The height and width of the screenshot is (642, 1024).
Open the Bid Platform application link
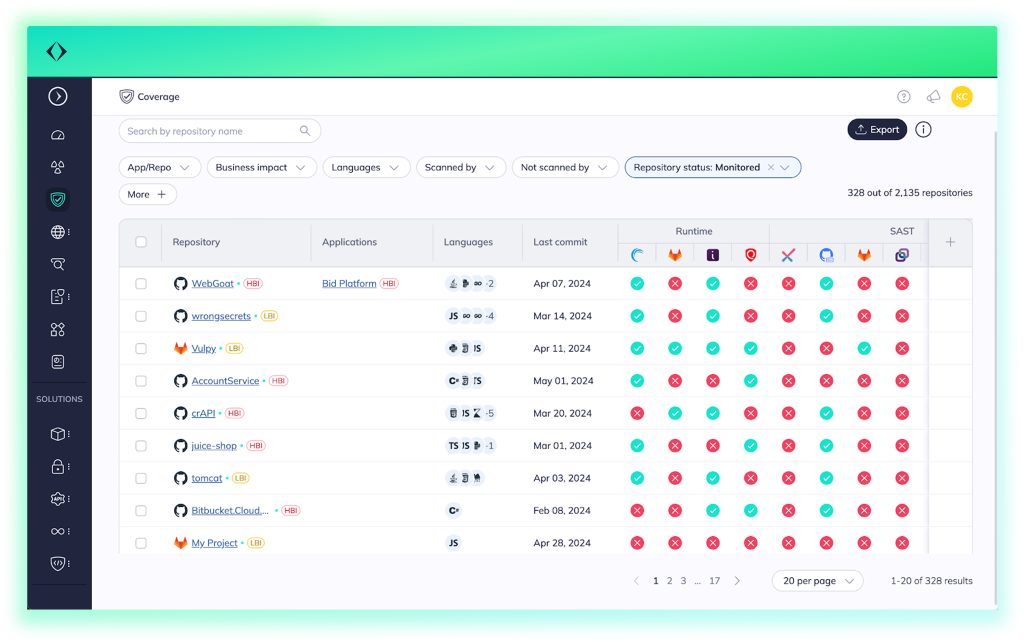(x=349, y=284)
